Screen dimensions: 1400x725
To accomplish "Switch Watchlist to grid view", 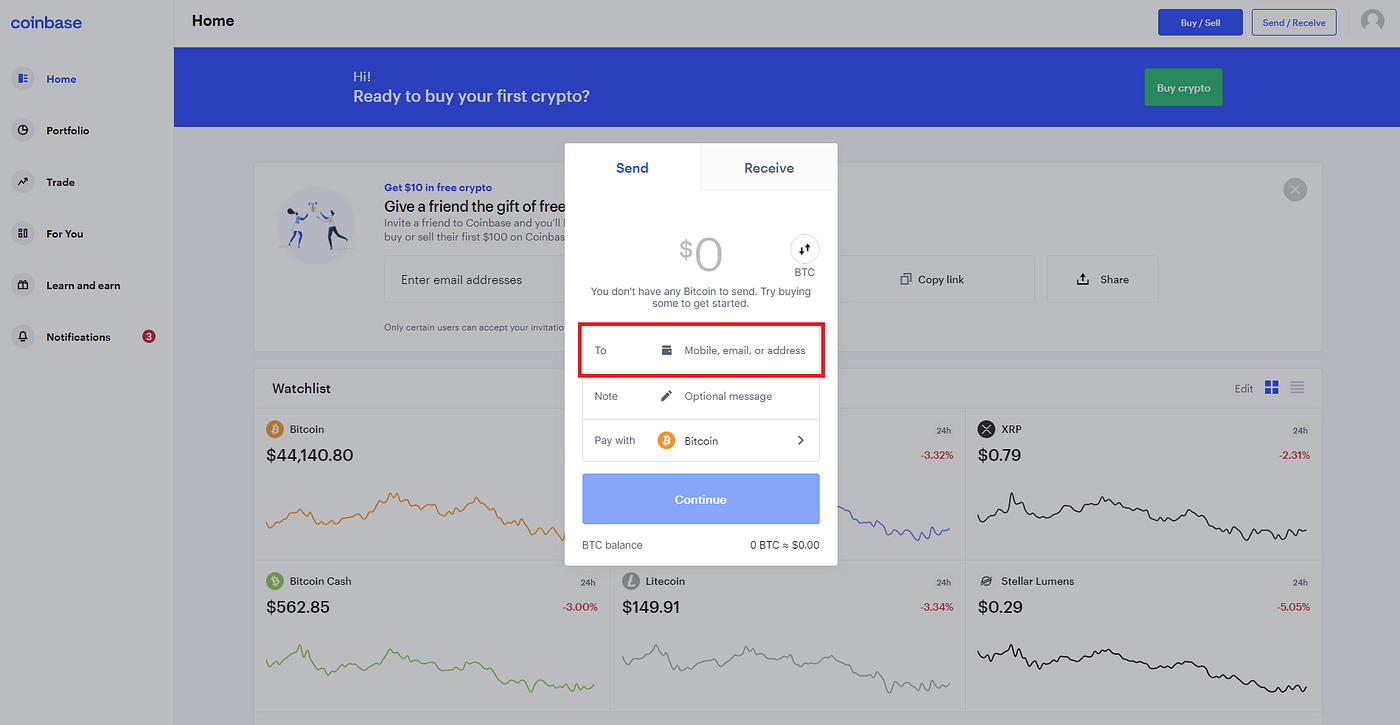I will coord(1272,388).
